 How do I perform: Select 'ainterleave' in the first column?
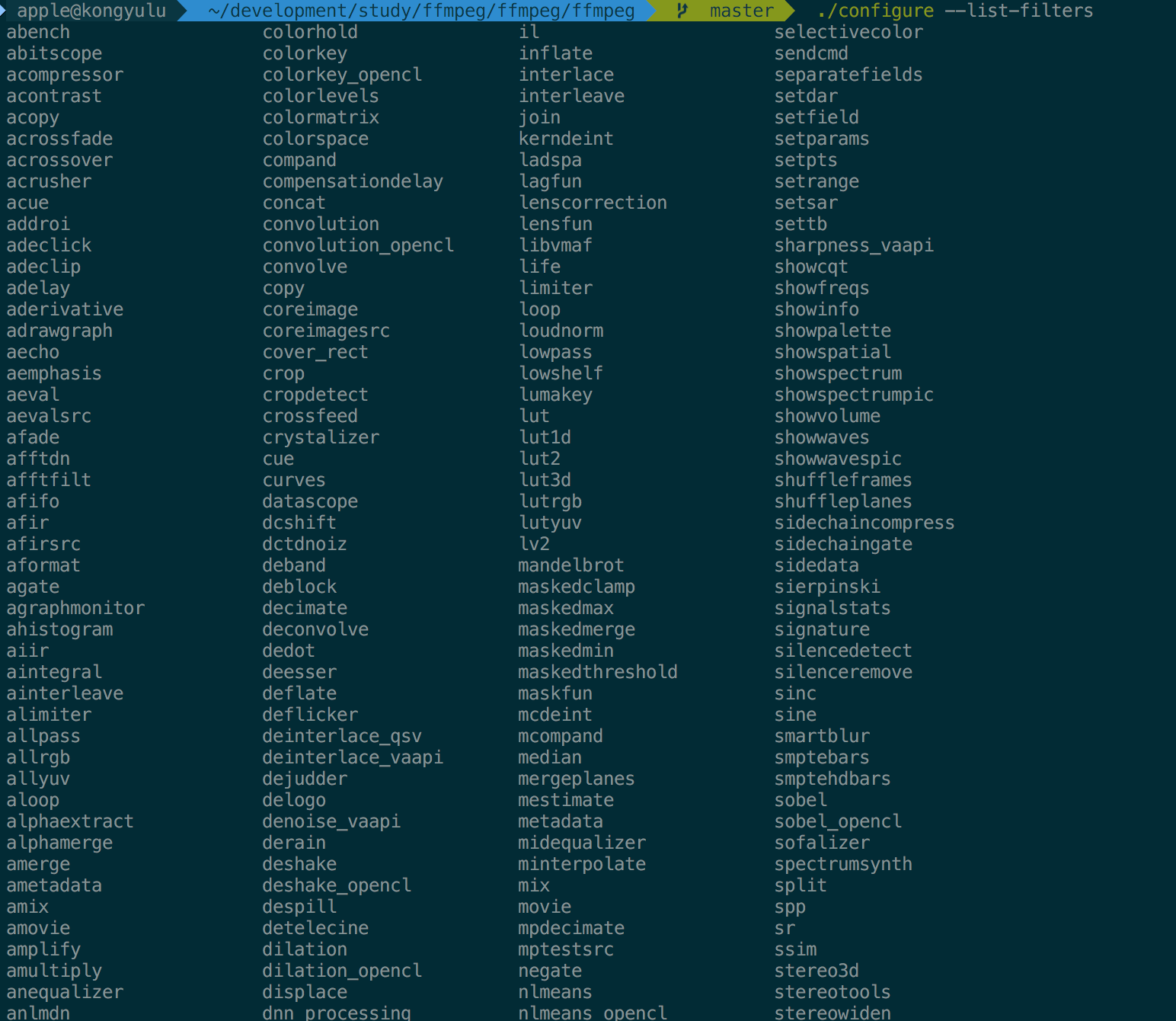[65, 693]
